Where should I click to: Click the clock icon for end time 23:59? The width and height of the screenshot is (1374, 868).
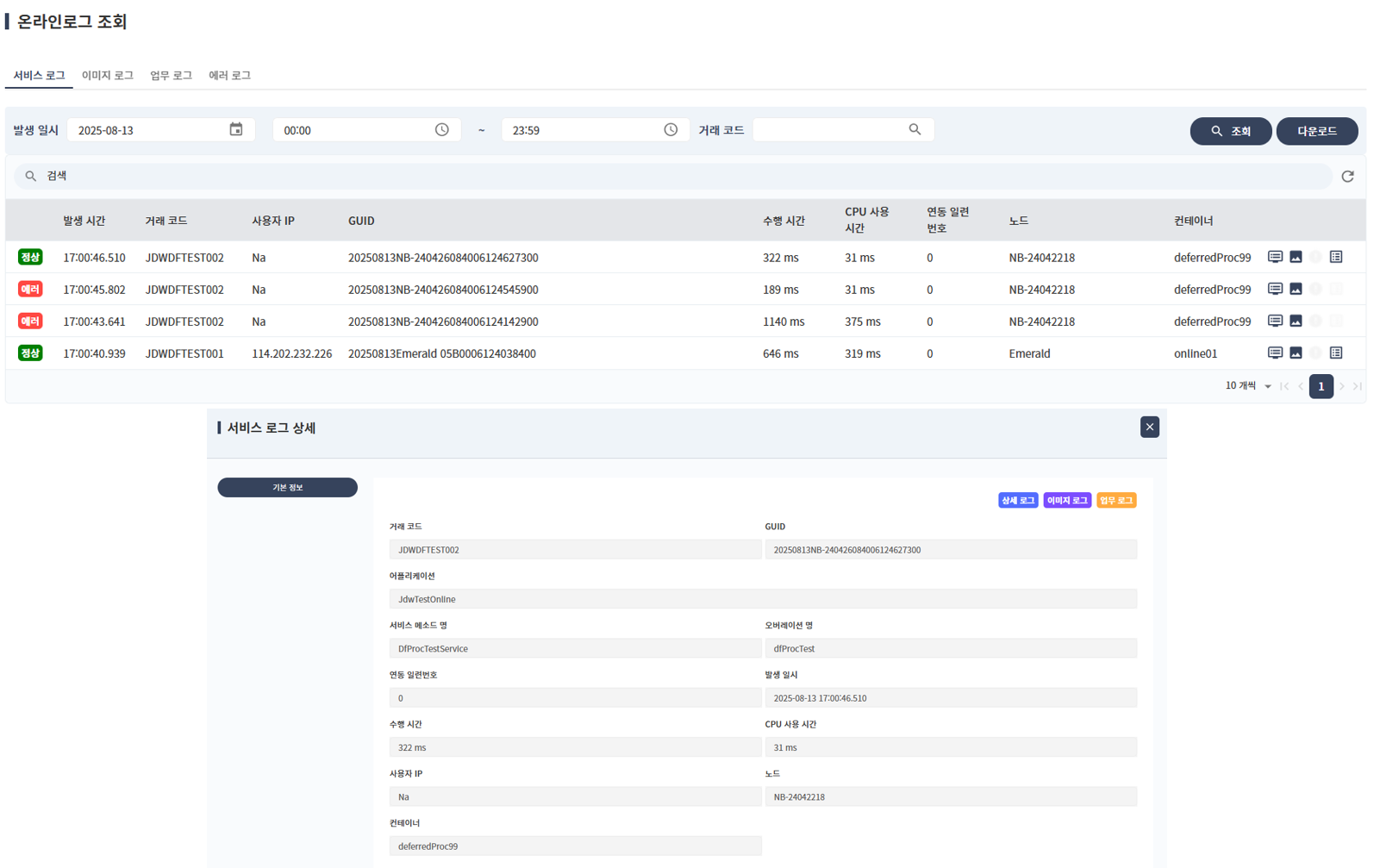(671, 129)
